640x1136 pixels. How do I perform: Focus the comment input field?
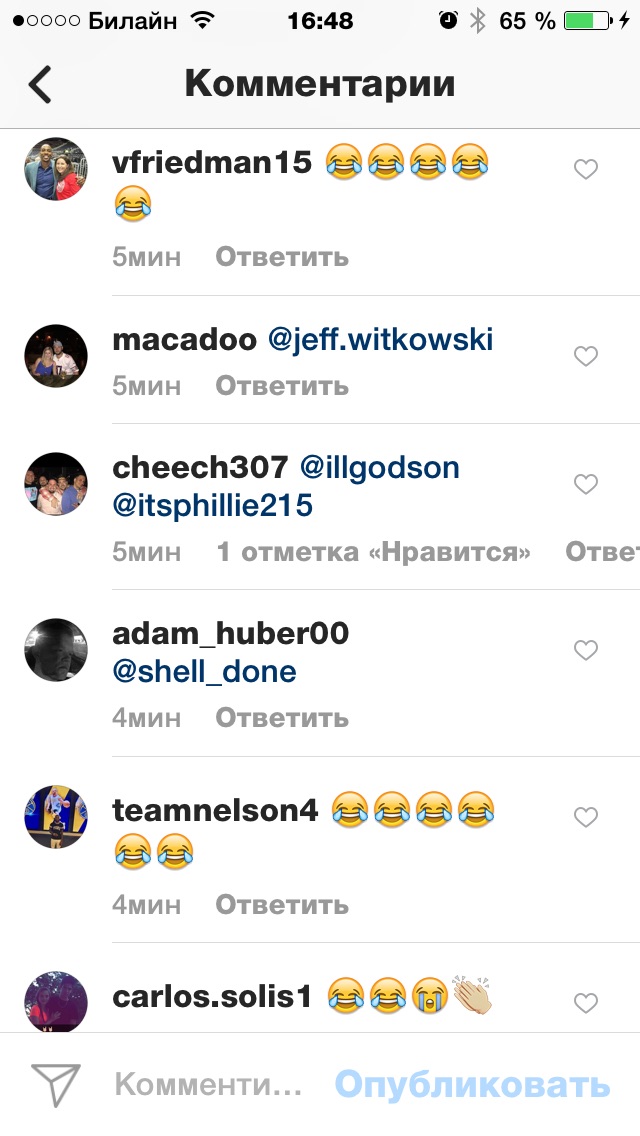(x=208, y=1085)
